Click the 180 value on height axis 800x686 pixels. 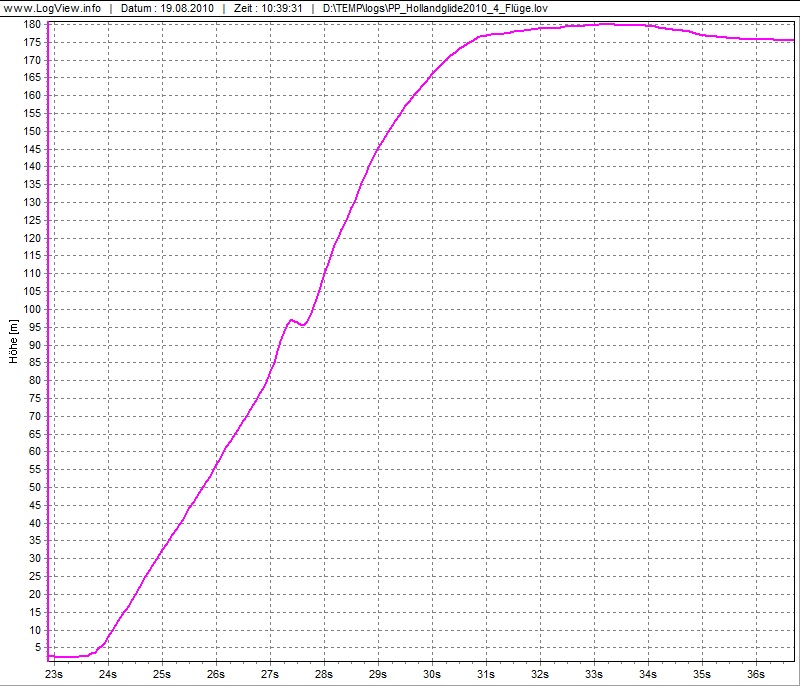click(31, 24)
